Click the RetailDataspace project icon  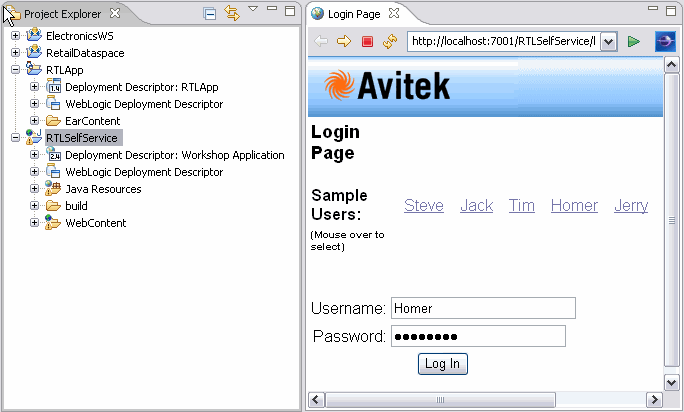click(34, 52)
